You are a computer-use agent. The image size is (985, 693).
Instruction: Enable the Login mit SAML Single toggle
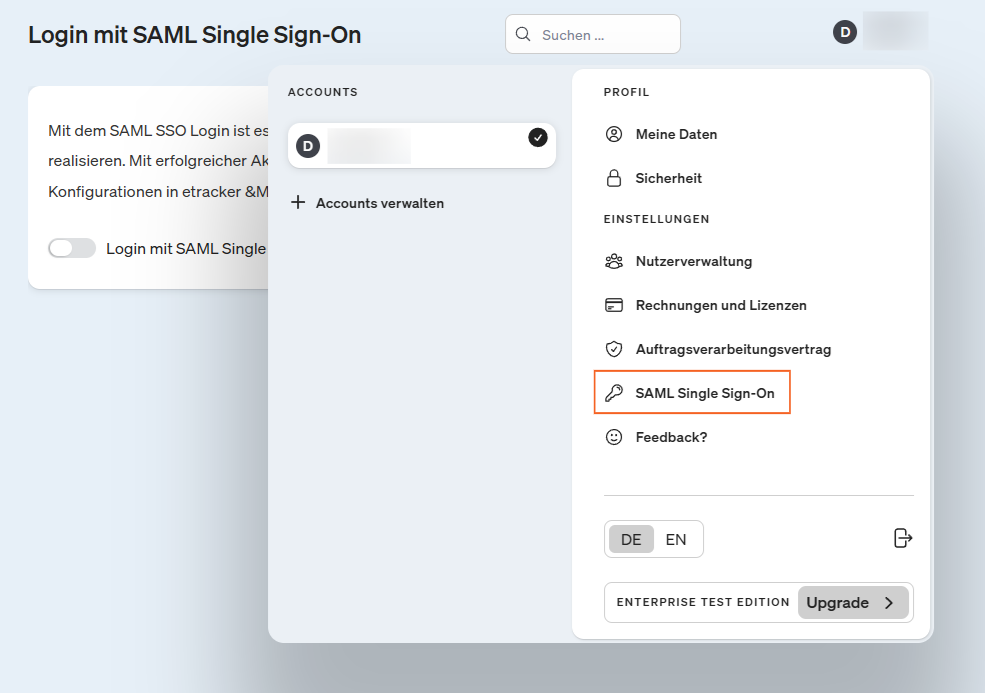72,248
